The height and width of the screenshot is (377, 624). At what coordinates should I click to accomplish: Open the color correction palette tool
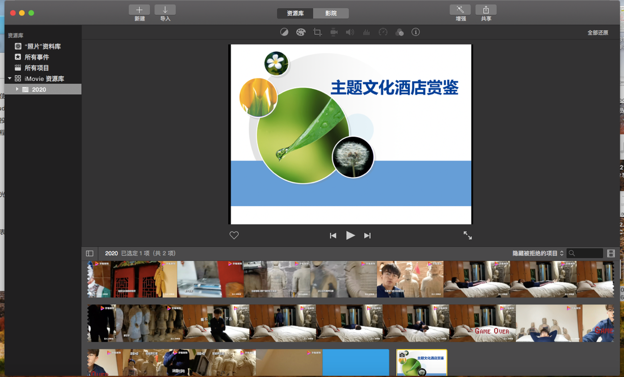tap(300, 32)
